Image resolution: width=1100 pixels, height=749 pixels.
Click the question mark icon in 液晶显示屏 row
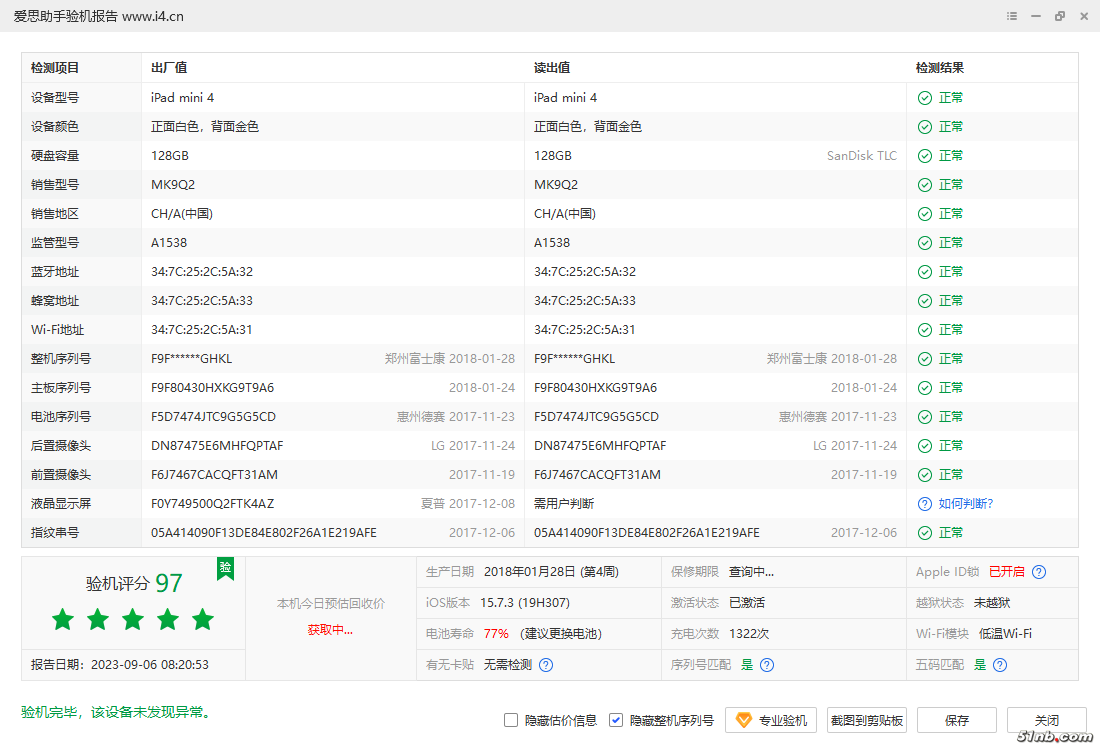925,504
